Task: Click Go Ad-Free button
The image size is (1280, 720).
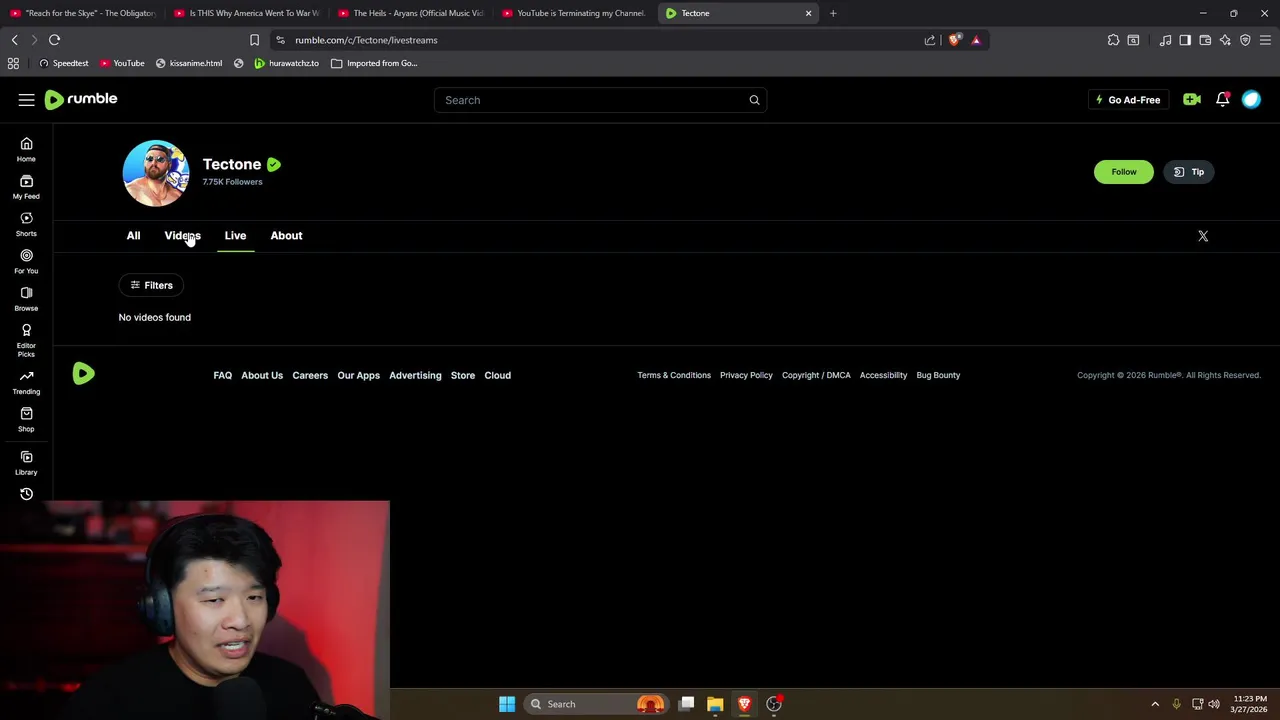Action: 1127,100
